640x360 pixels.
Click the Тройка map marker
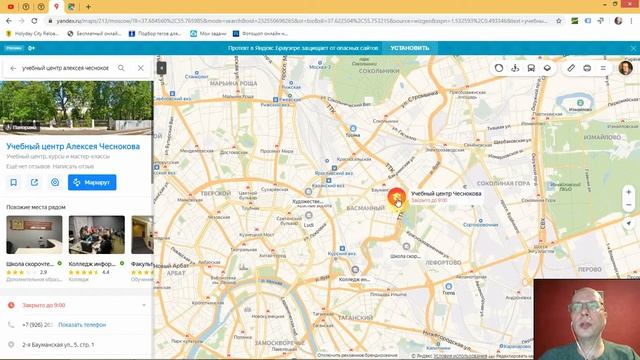(353, 129)
